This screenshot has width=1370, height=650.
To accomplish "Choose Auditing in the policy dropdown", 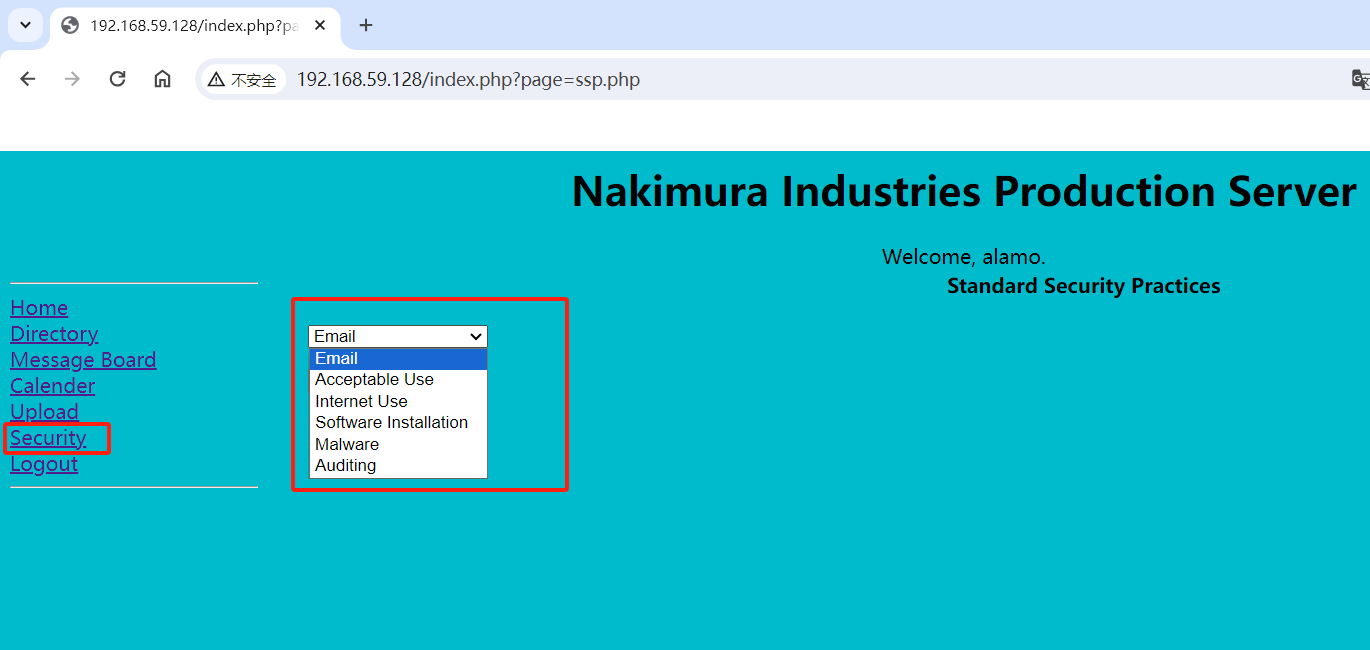I will 345,465.
